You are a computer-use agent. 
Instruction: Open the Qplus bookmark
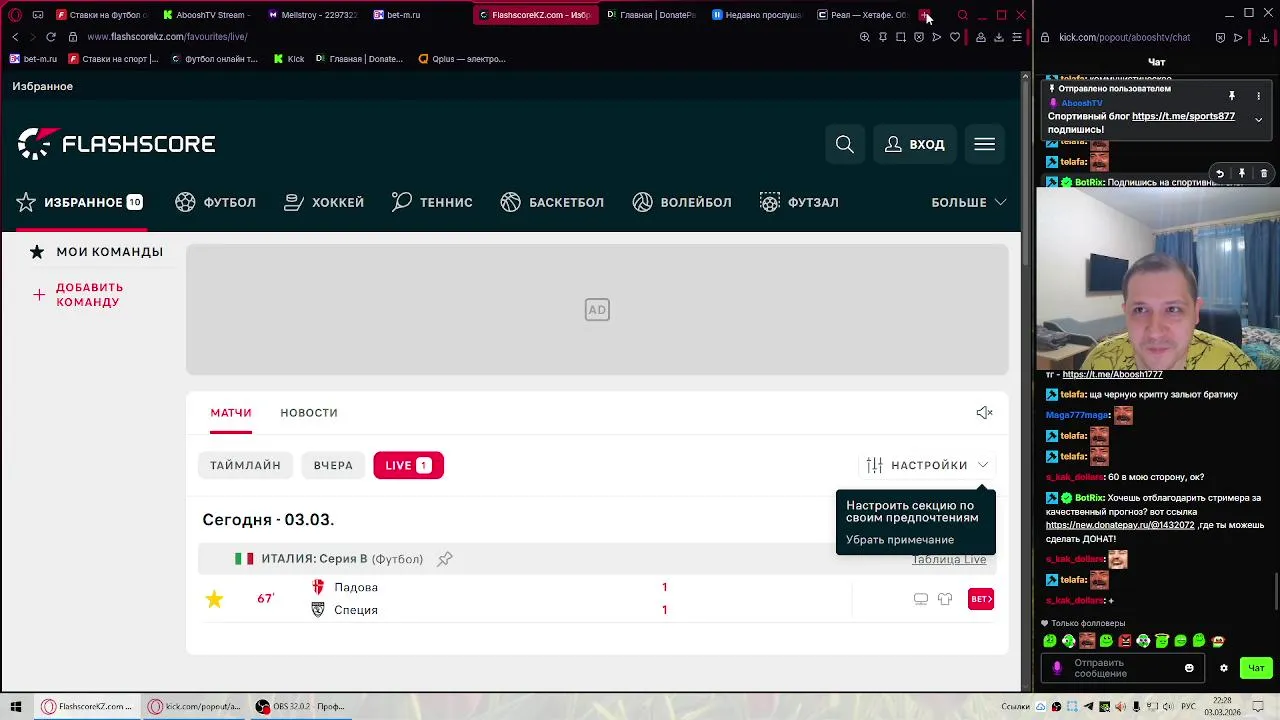(x=462, y=59)
